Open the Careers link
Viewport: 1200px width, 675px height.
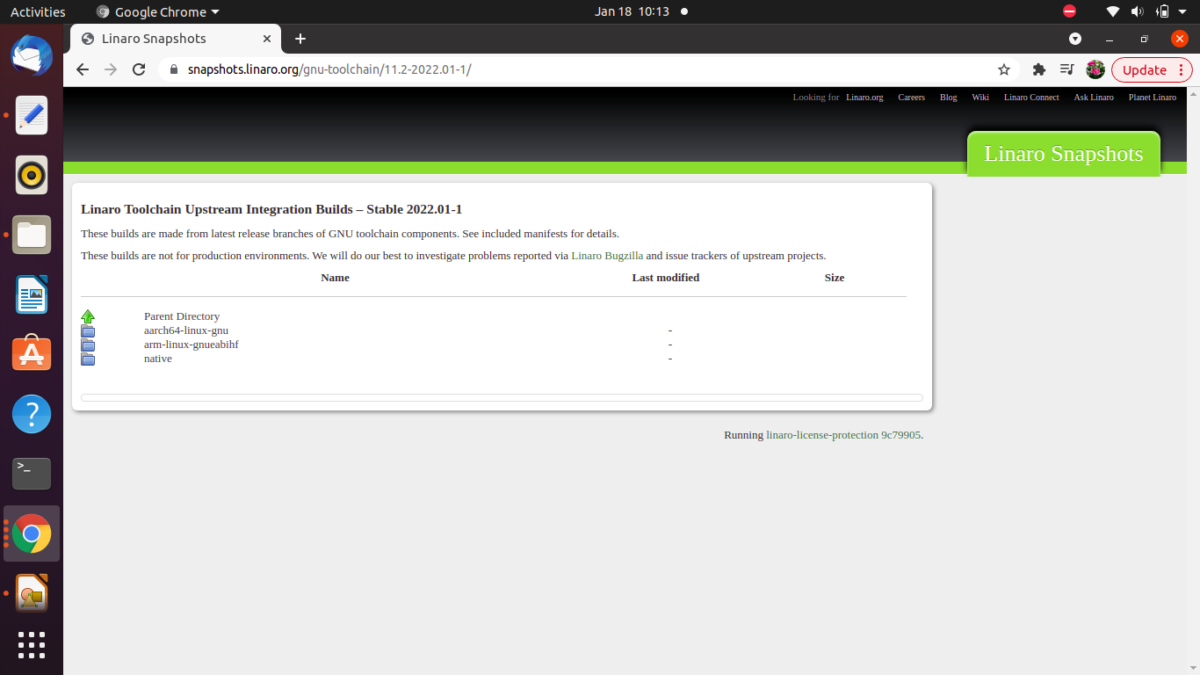[911, 97]
